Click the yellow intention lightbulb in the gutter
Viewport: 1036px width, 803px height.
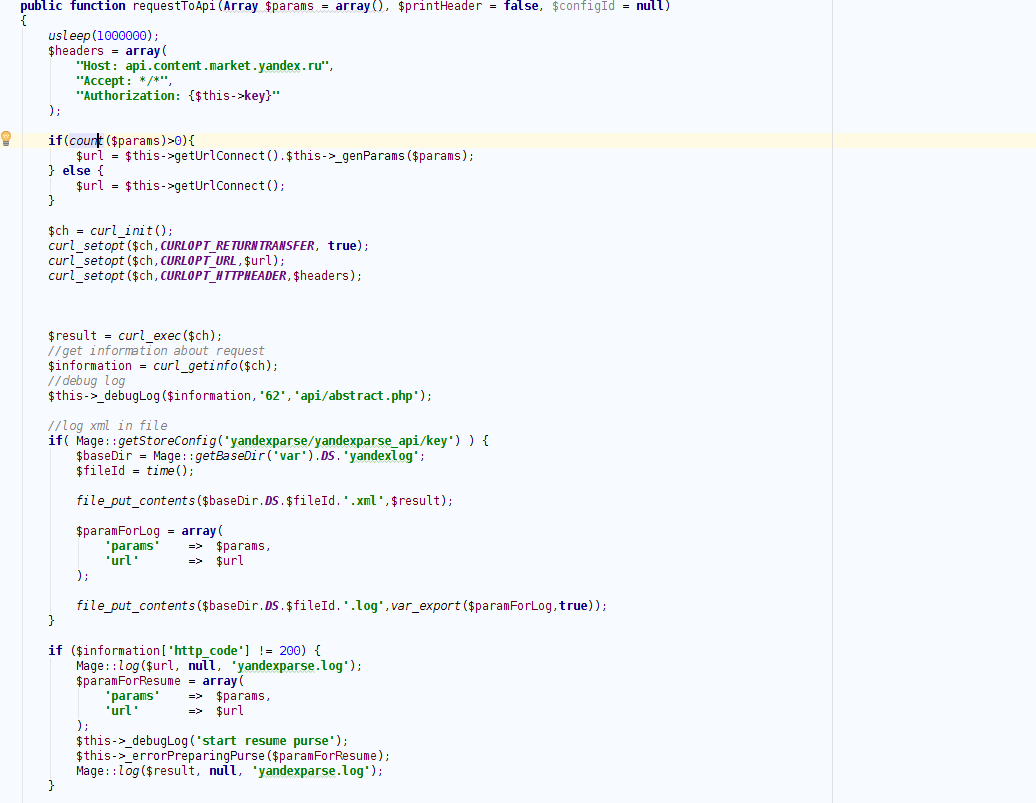pos(6,138)
